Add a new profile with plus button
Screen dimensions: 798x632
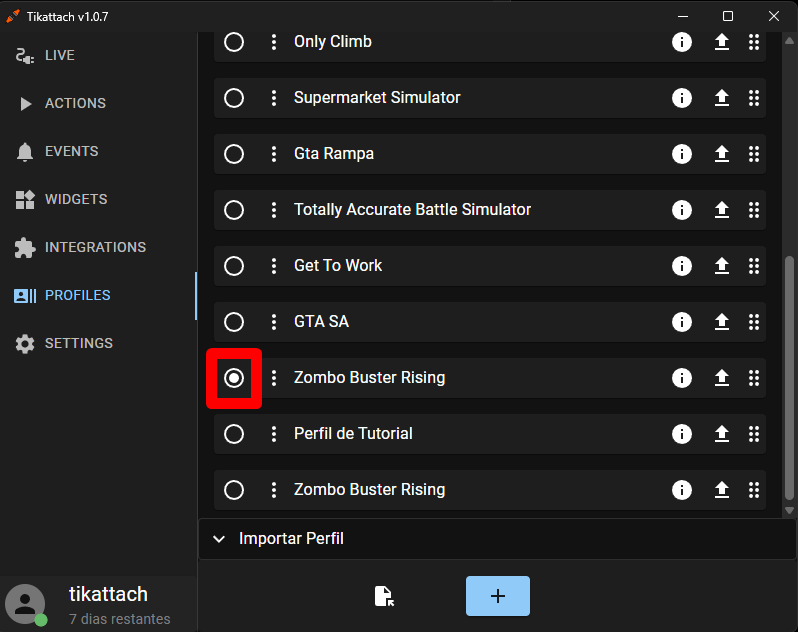pyautogui.click(x=498, y=596)
